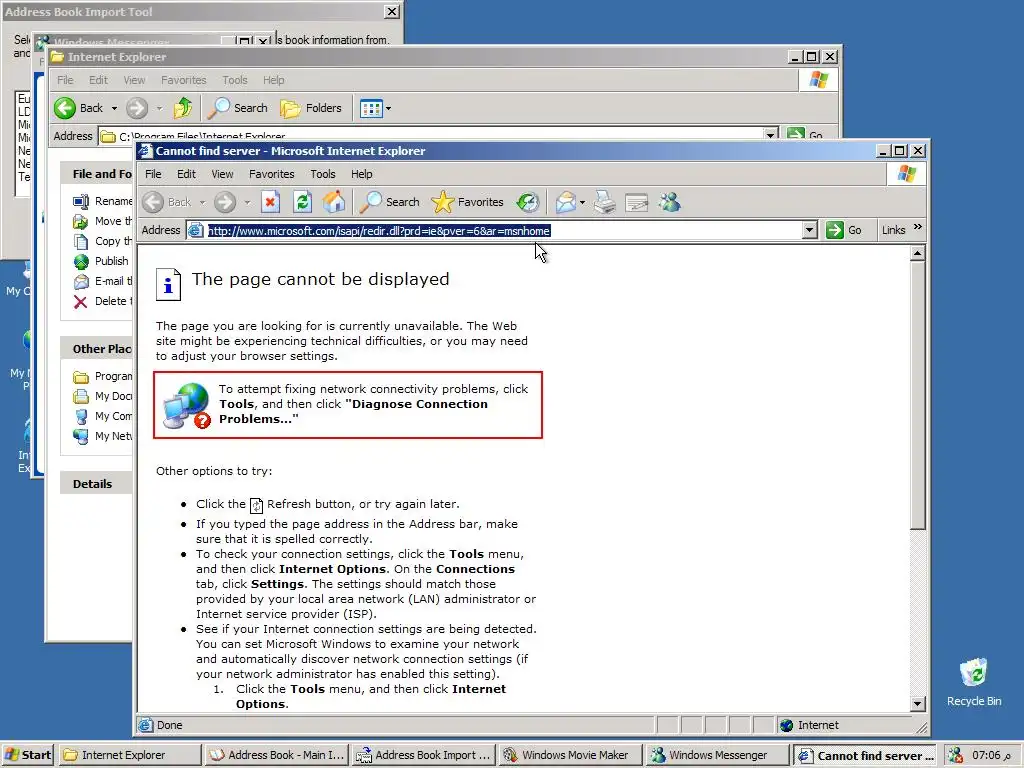
Task: Switch to Address Book - Main Identity taskbar button
Action: click(276, 755)
